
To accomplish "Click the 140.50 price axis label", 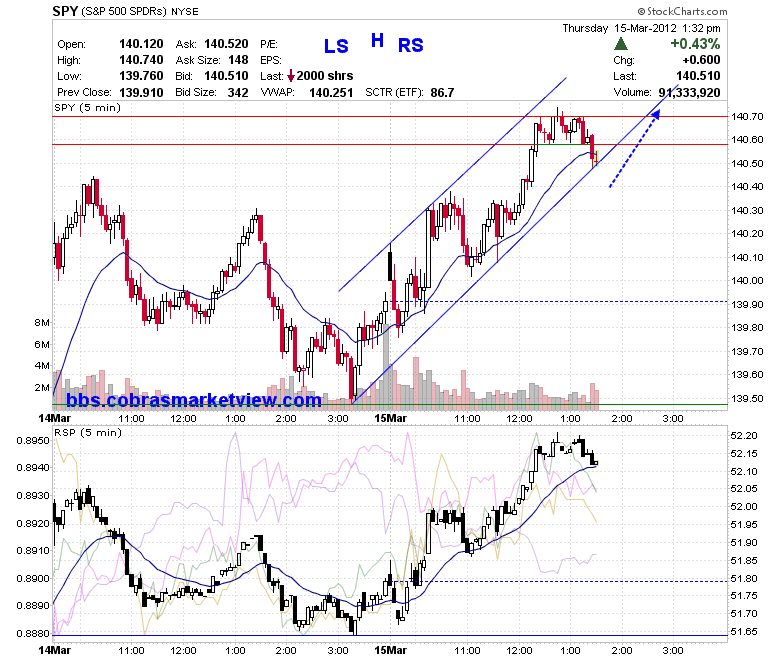I will tap(747, 164).
